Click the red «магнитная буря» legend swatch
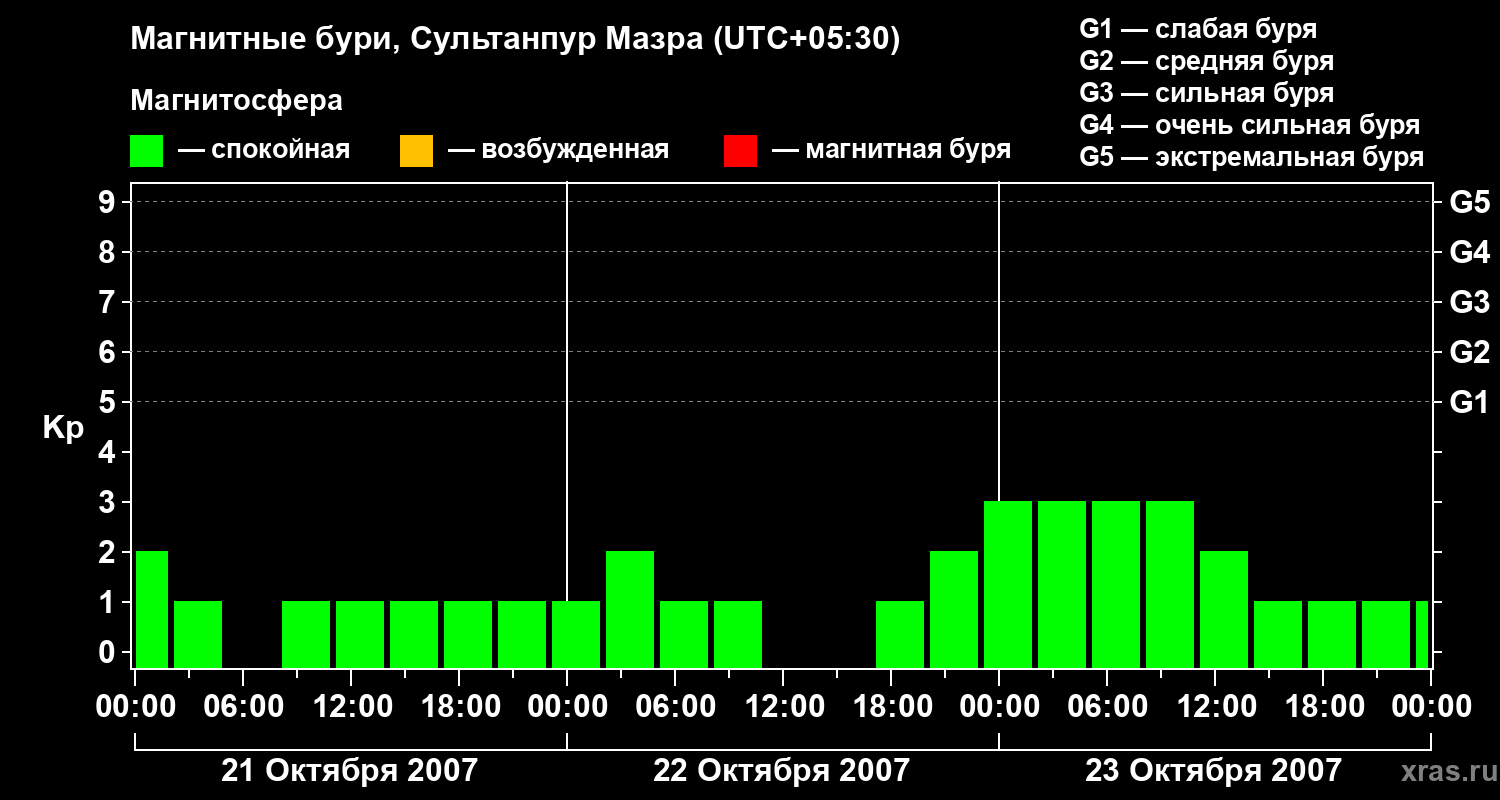 (x=740, y=151)
